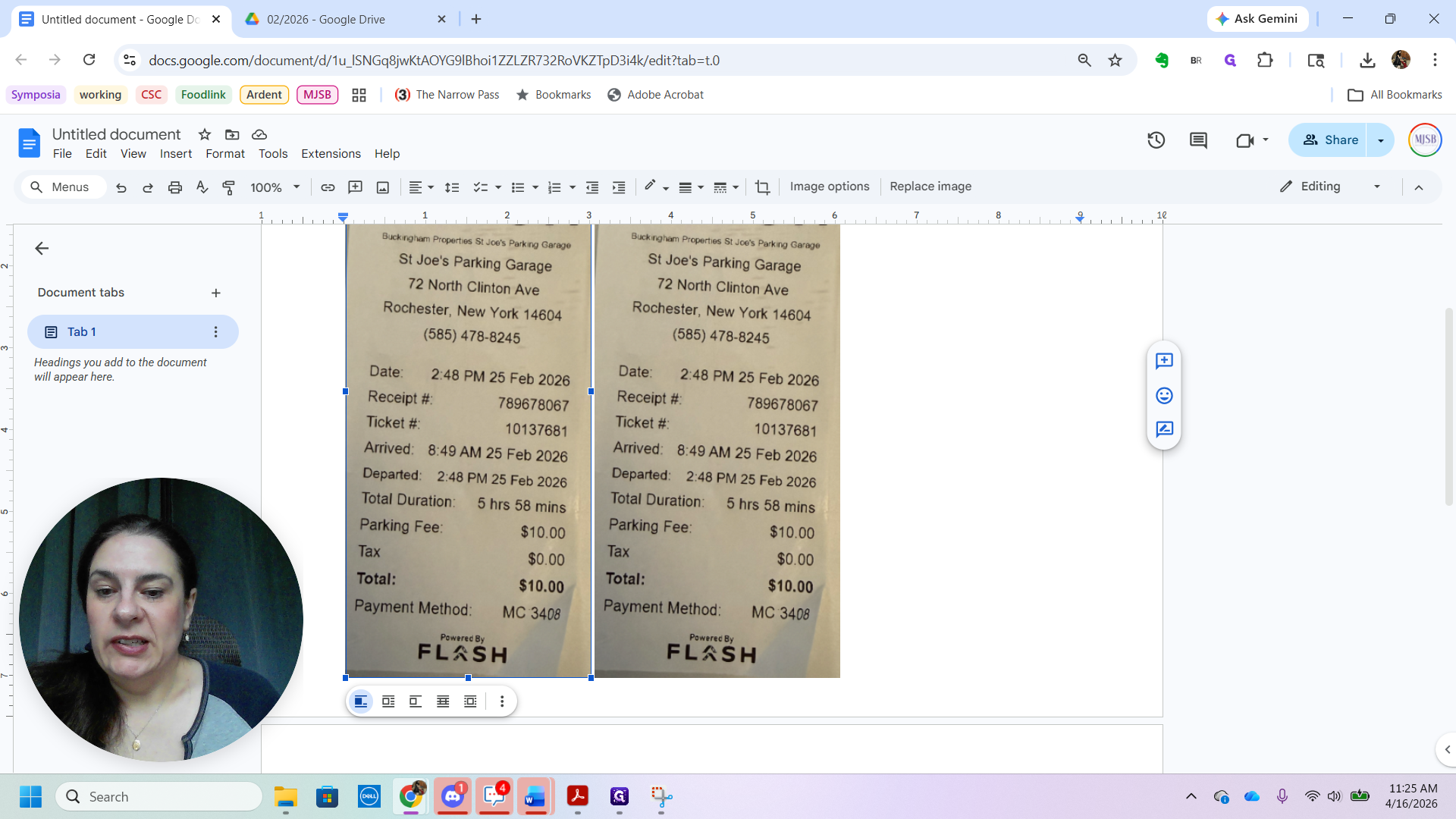Star the Untitled document

[205, 134]
